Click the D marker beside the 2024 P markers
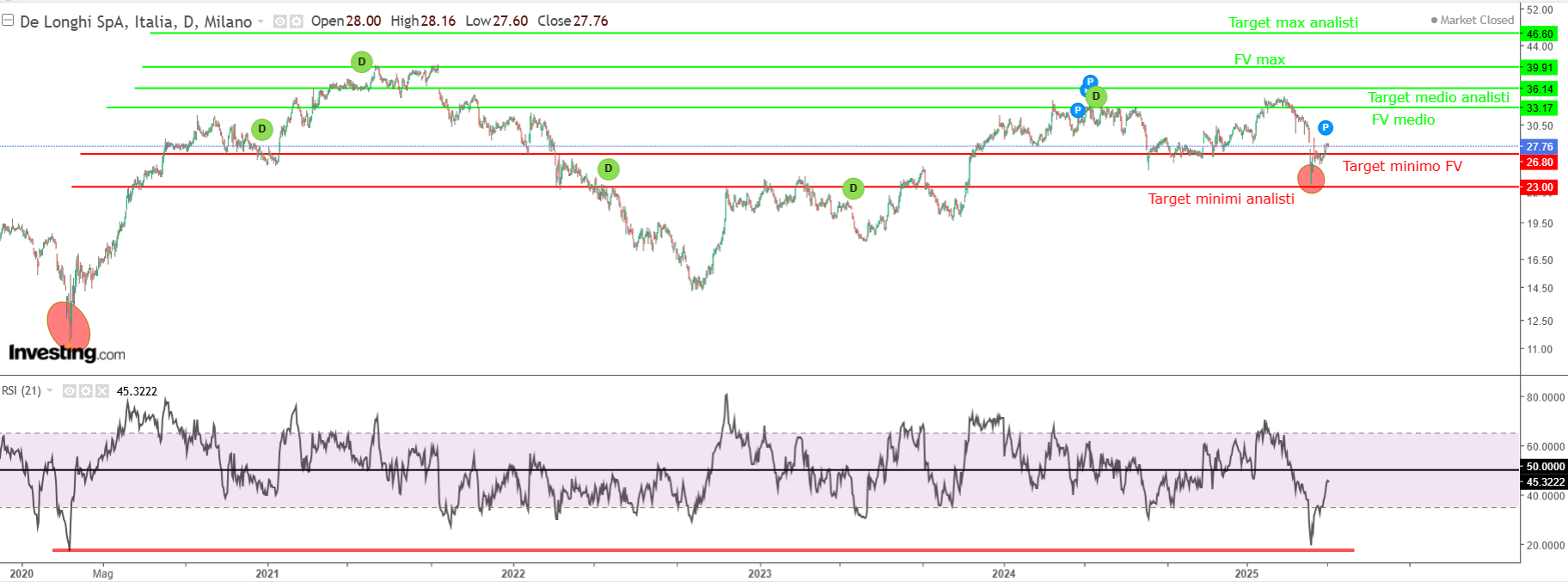This screenshot has width=1568, height=582. pos(1096,96)
